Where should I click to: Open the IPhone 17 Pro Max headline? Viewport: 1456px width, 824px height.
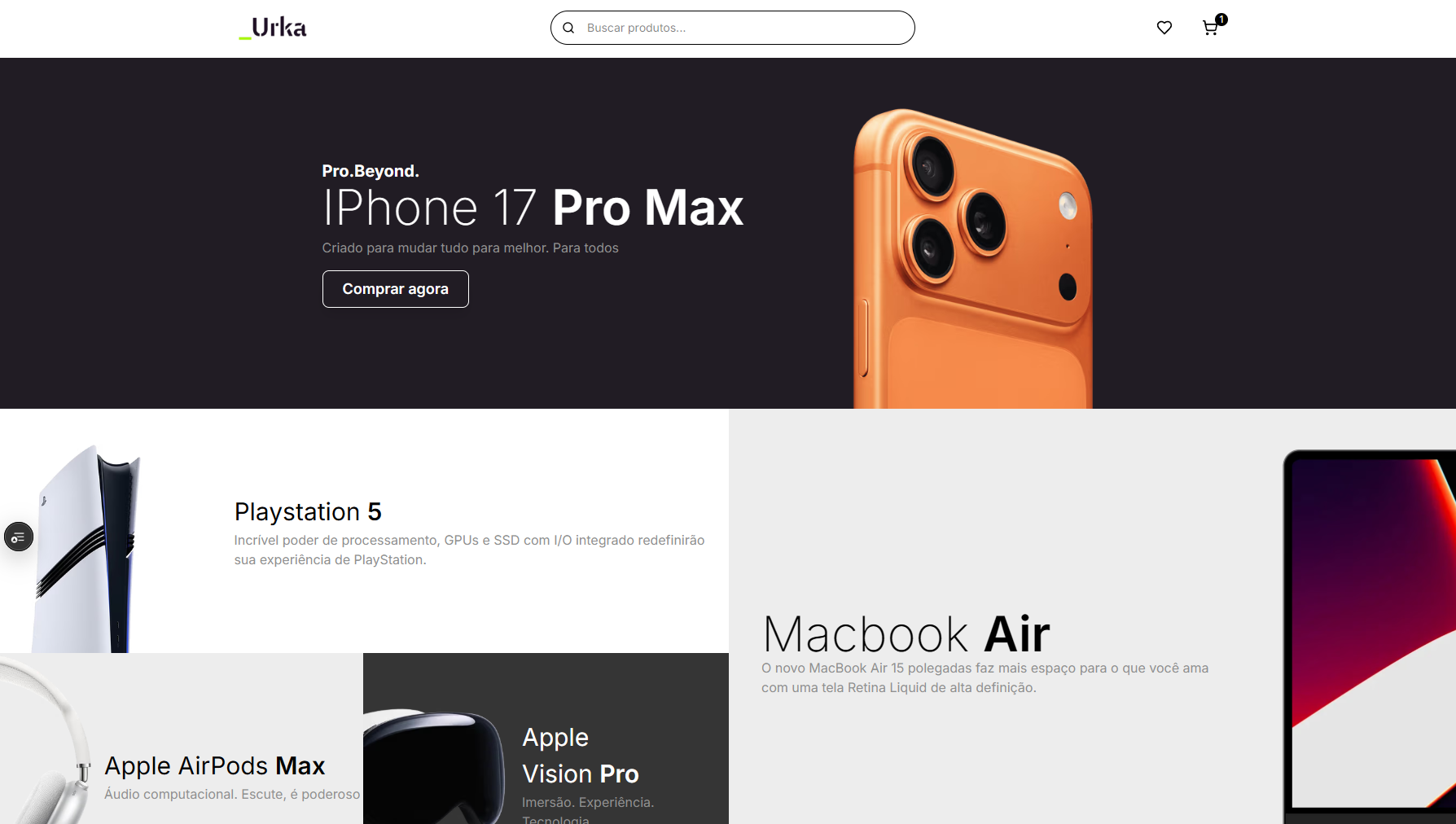click(x=533, y=208)
